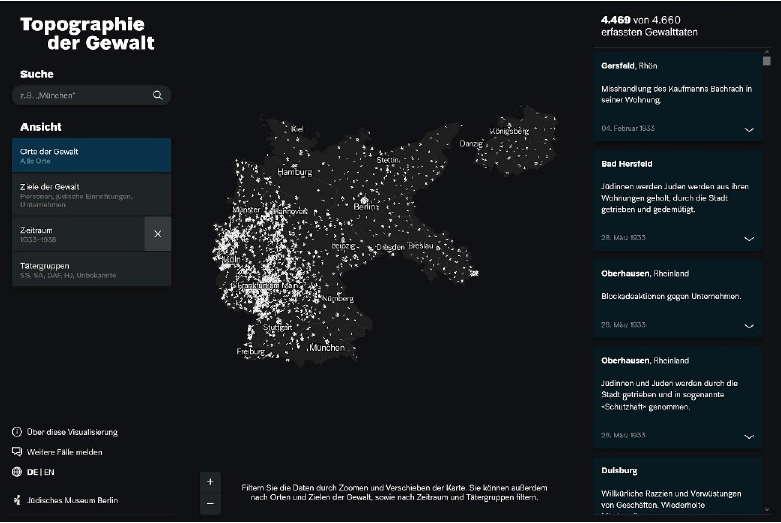Click the Jüdisches Museum Berlin logo icon
The width and height of the screenshot is (781, 523).
17,500
